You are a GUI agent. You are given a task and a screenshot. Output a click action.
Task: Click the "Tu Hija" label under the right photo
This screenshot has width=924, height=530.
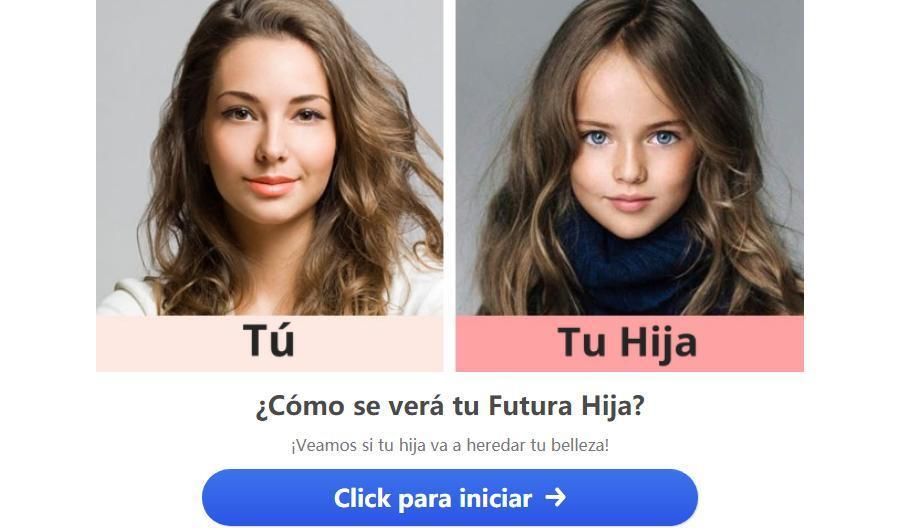tap(628, 342)
